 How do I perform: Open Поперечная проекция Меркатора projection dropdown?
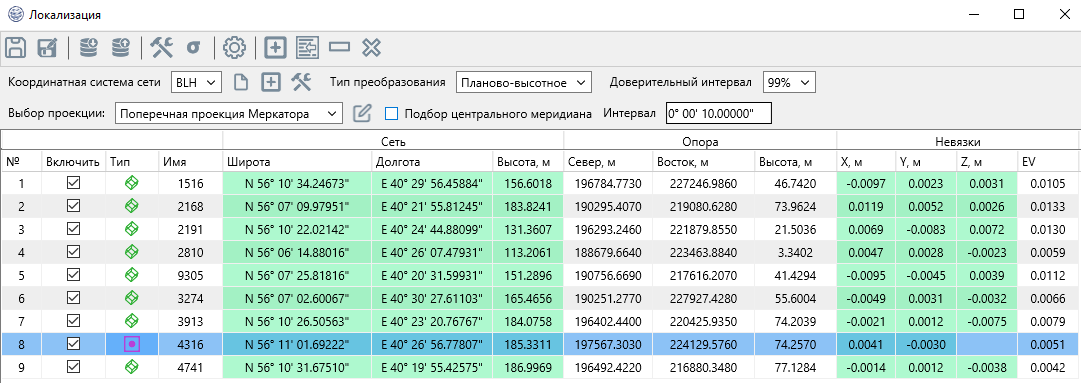(228, 114)
